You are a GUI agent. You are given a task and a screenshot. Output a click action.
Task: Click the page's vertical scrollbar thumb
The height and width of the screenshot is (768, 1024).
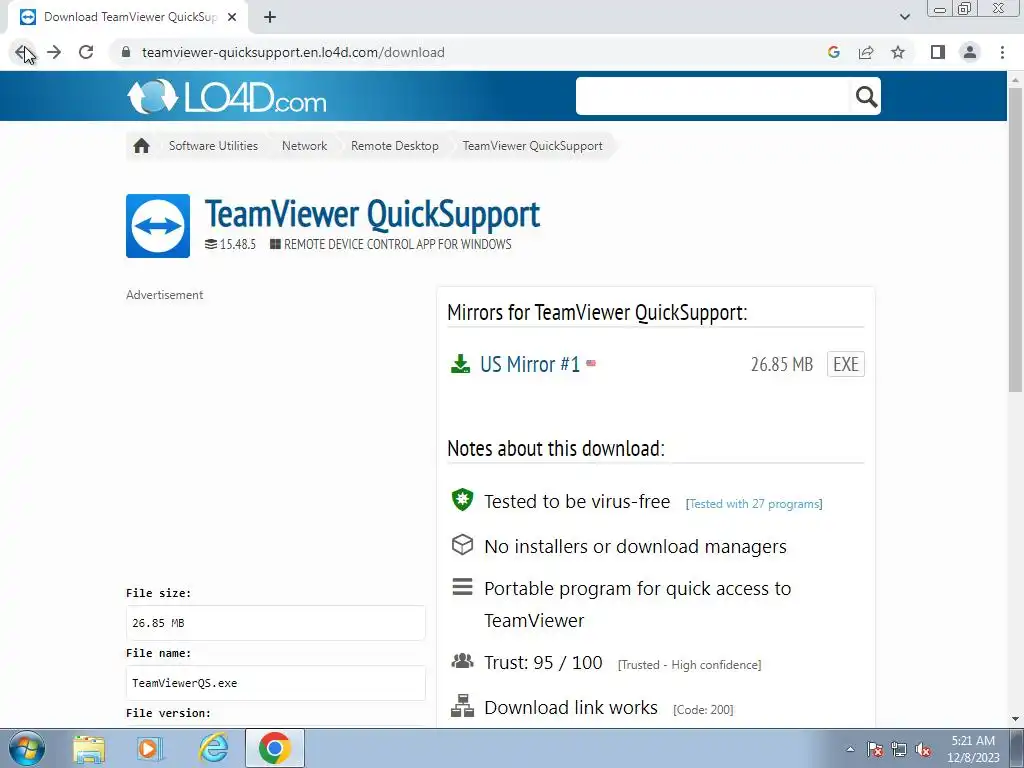pyautogui.click(x=1015, y=239)
